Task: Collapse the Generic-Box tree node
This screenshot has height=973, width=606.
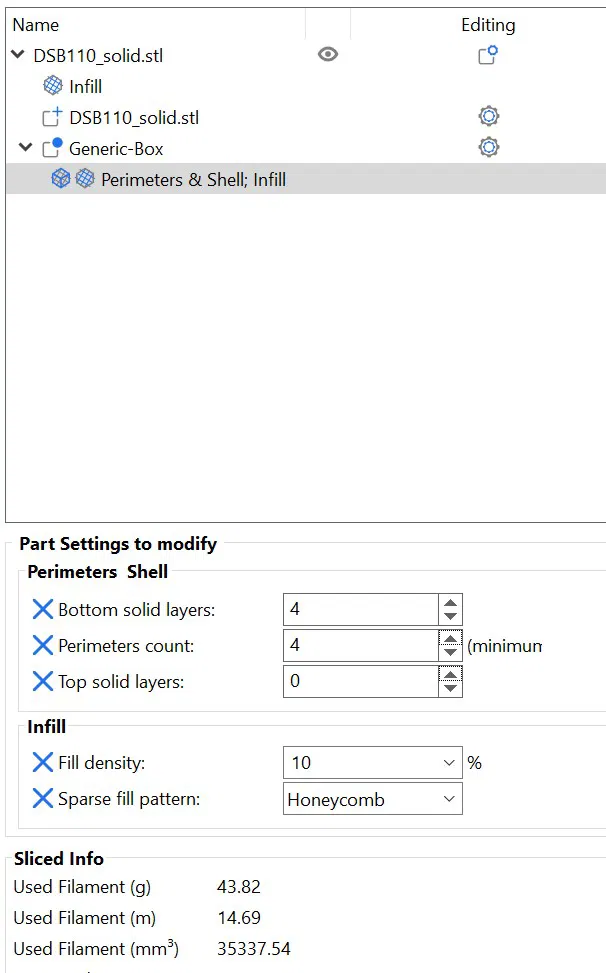Action: [x=26, y=148]
